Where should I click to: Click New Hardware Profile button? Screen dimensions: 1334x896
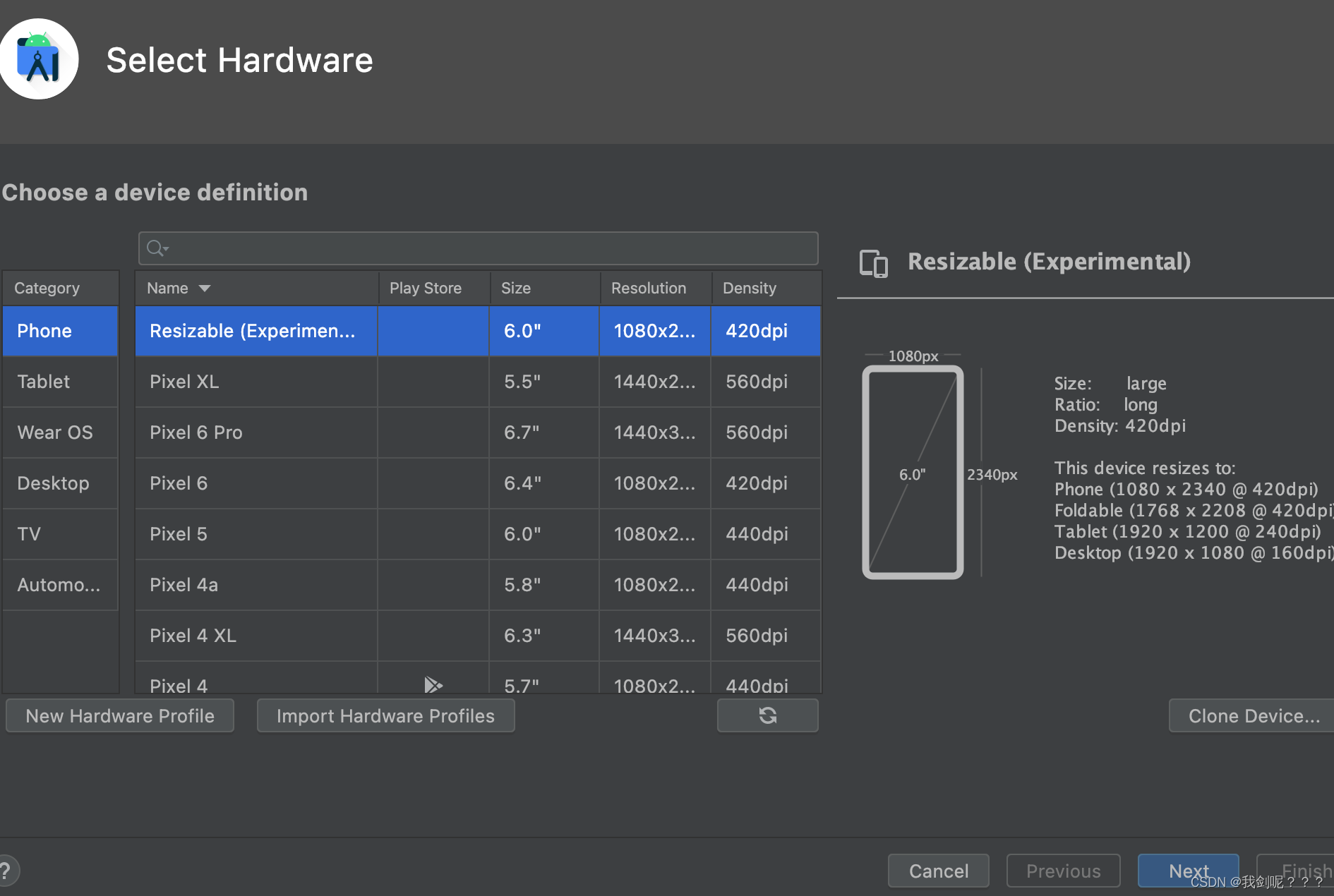(x=120, y=715)
